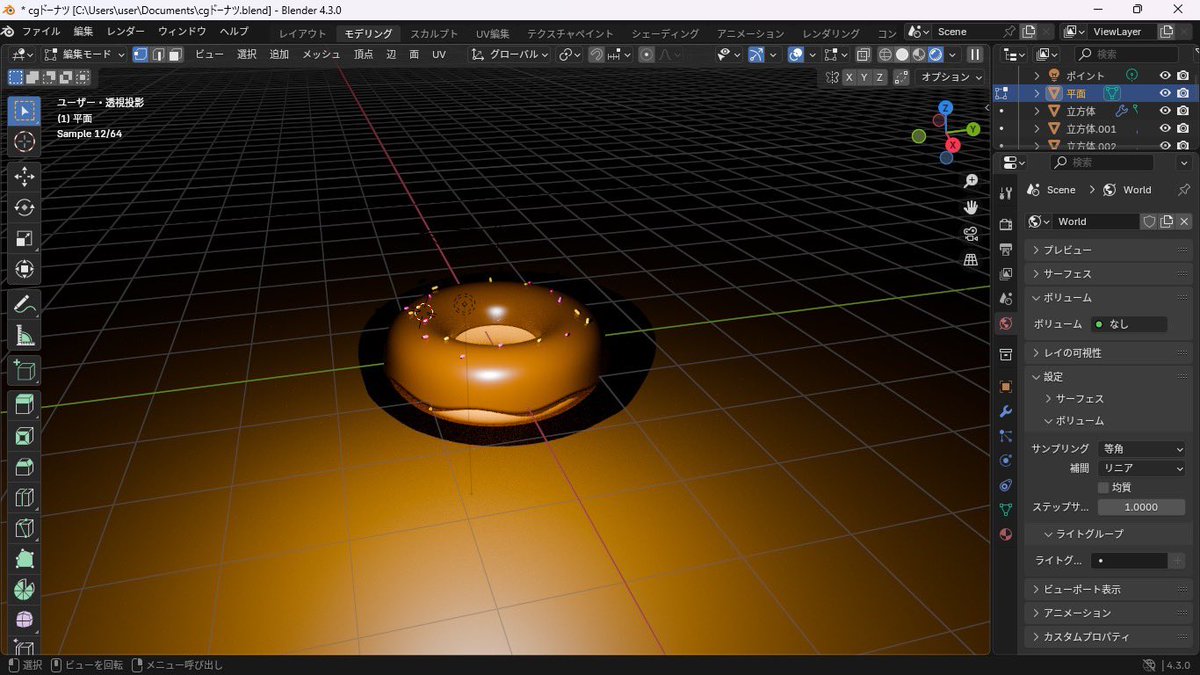Select the Add Cube tool
This screenshot has width=1200, height=675.
coord(25,371)
